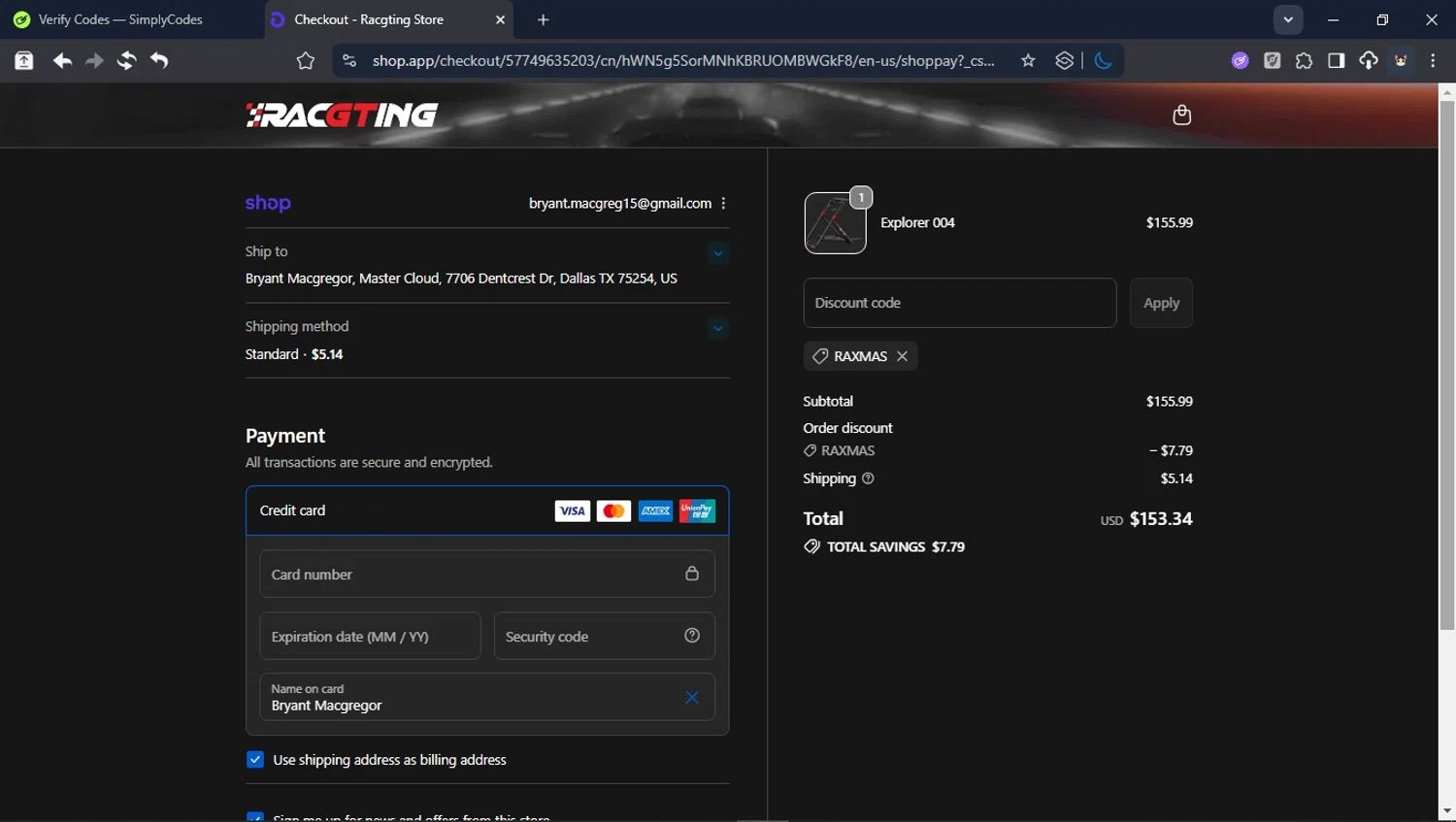Click the Standard shipping method text
This screenshot has height=822, width=1456.
(294, 354)
